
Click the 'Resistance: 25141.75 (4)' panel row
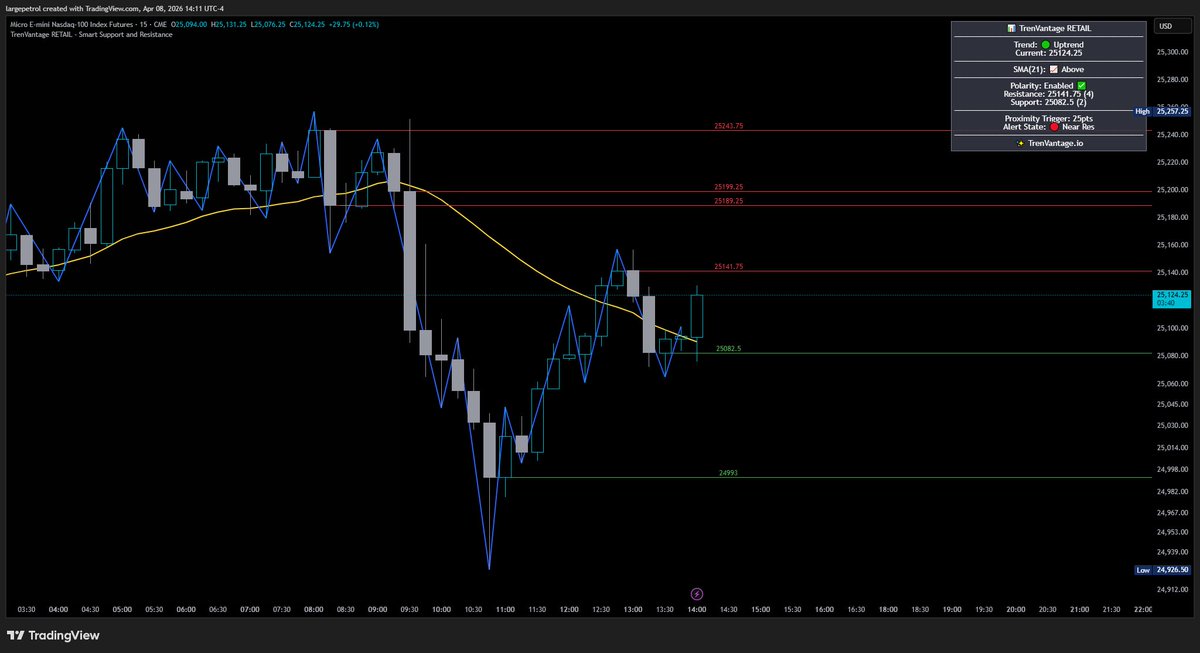click(1048, 93)
